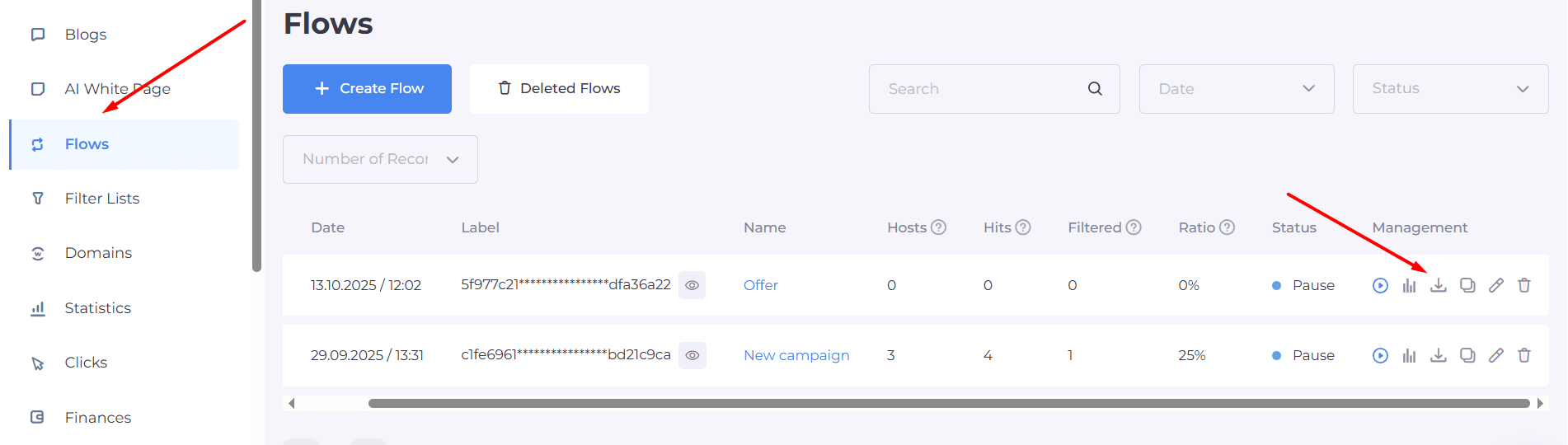Open the New campaign flow link
Screen dimensions: 1568x445
click(796, 355)
